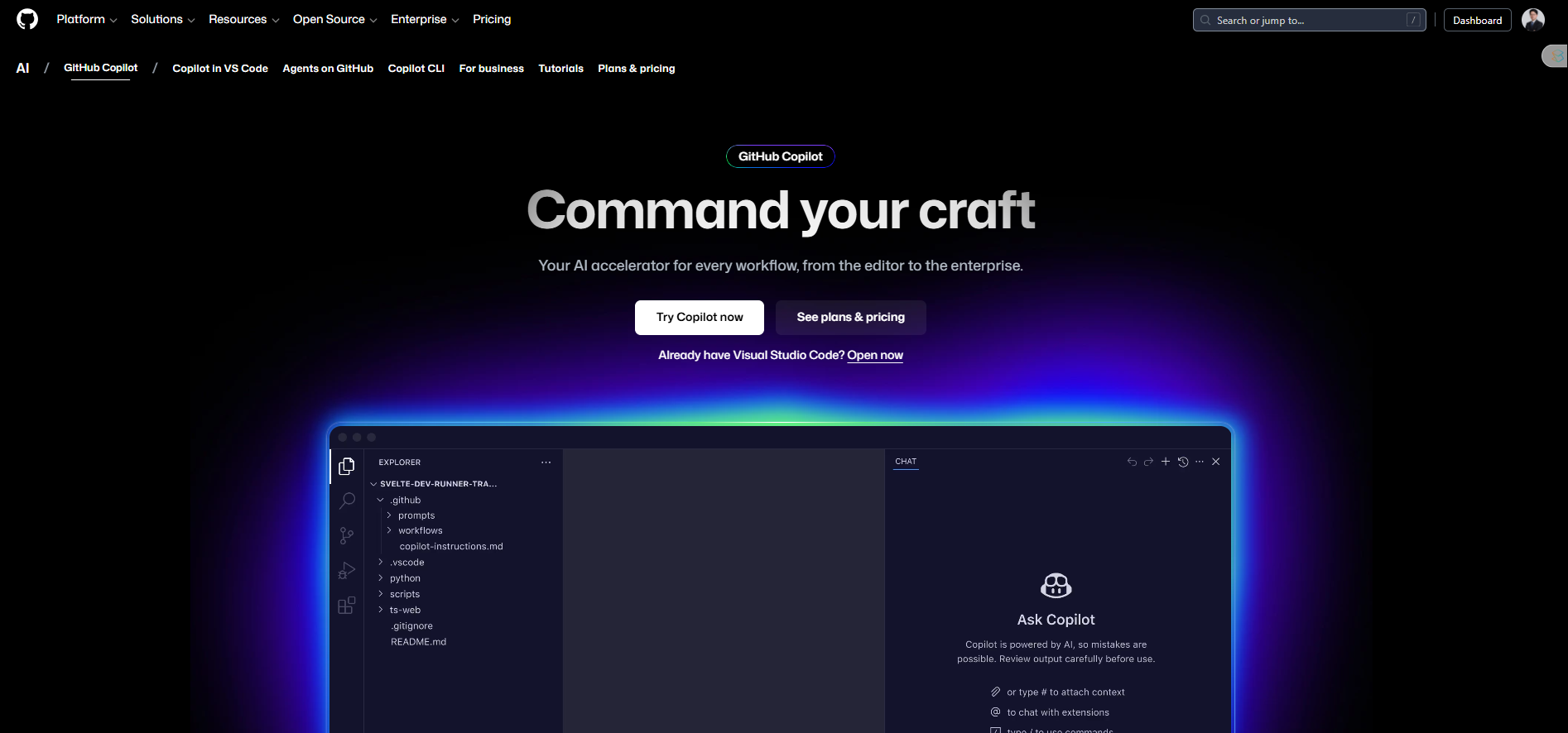This screenshot has height=733, width=1568.
Task: Open Agents on GitHub subnav item
Action: coord(328,69)
